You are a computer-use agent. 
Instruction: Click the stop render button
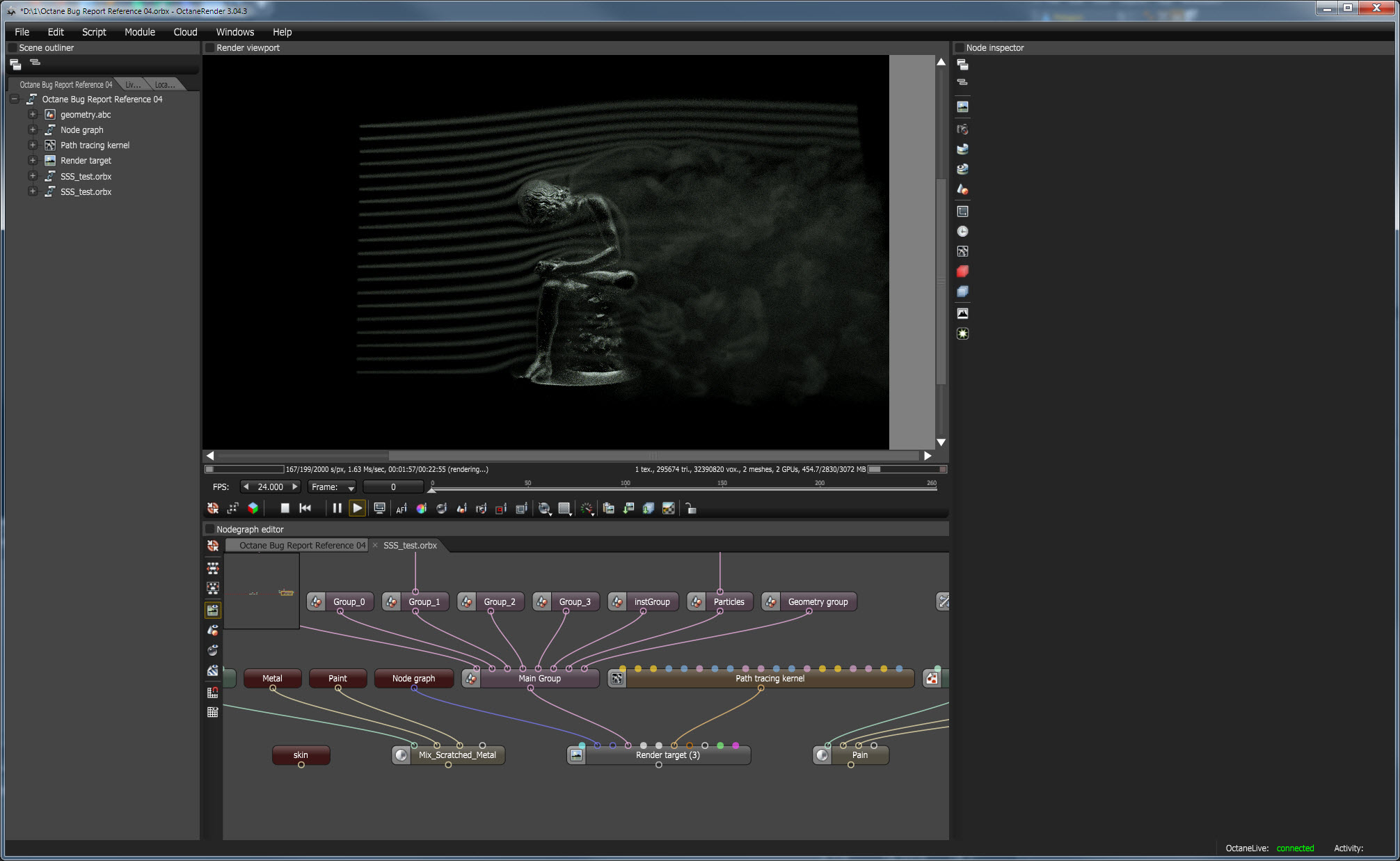coord(285,508)
